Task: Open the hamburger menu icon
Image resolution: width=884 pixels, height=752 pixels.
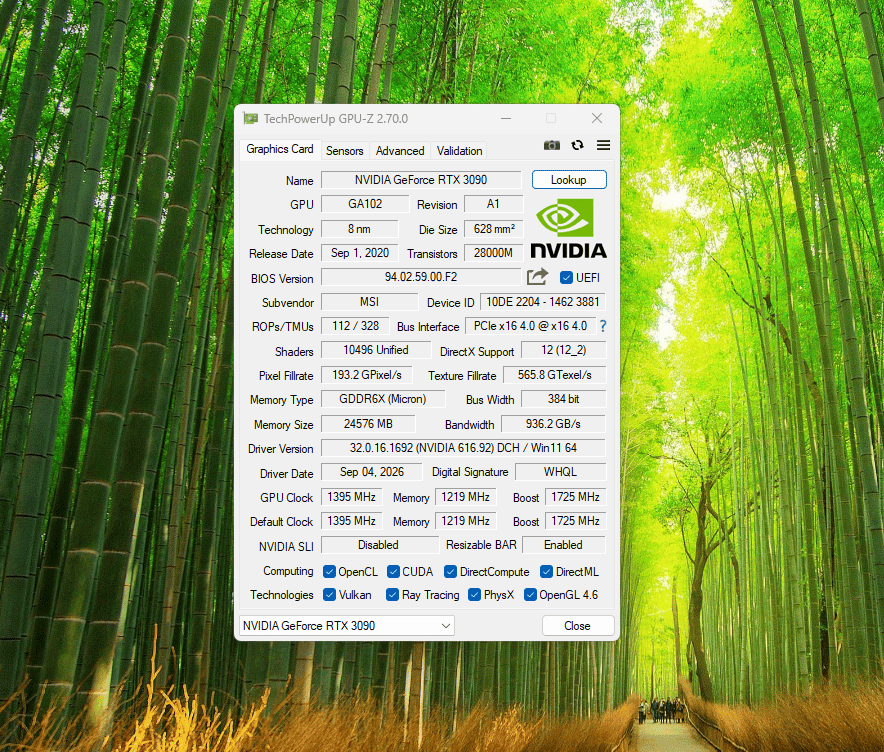Action: pos(603,145)
